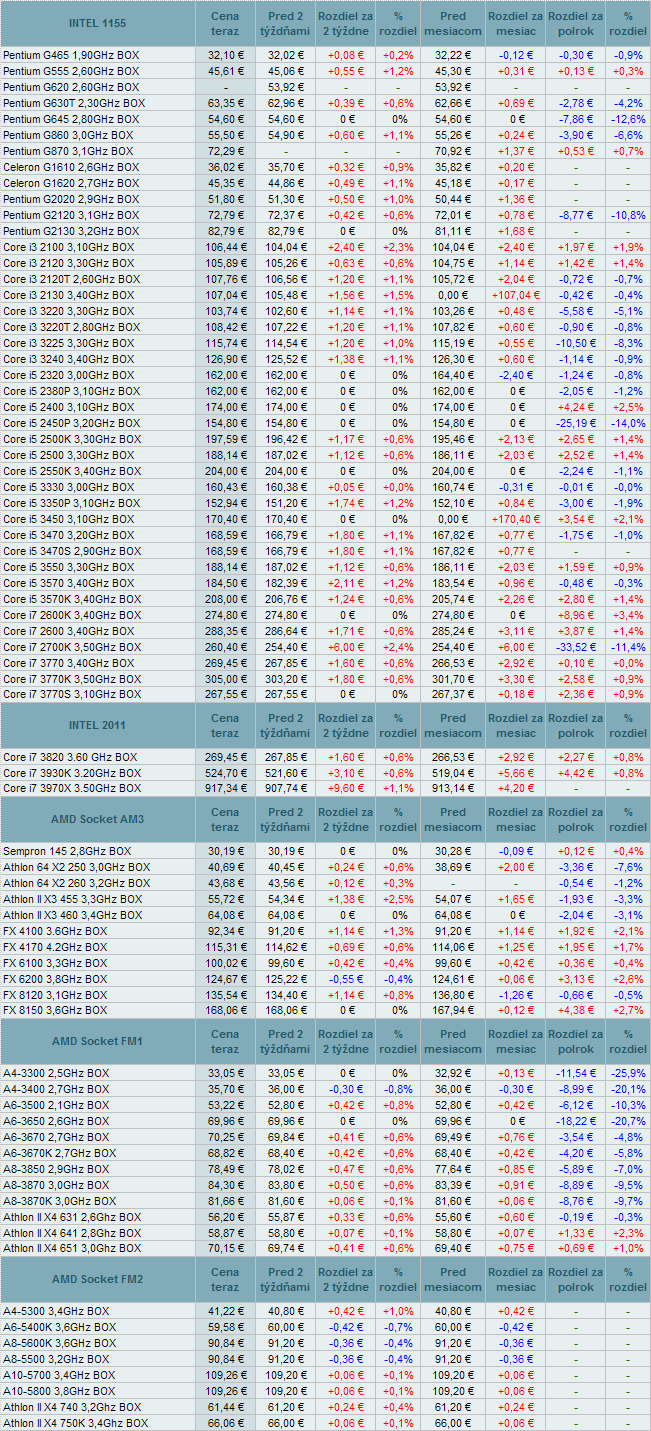Click the AMD Socket AM3 section header

[x=97, y=820]
